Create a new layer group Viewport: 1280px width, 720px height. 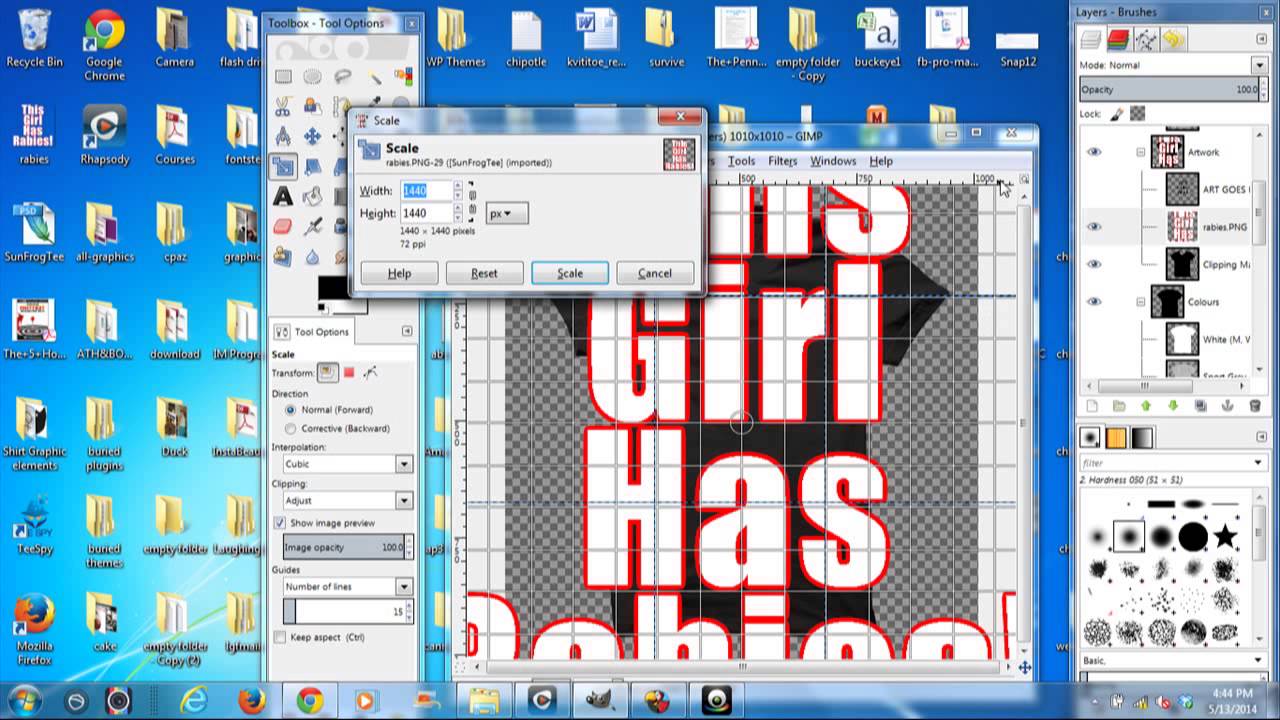tap(1119, 406)
